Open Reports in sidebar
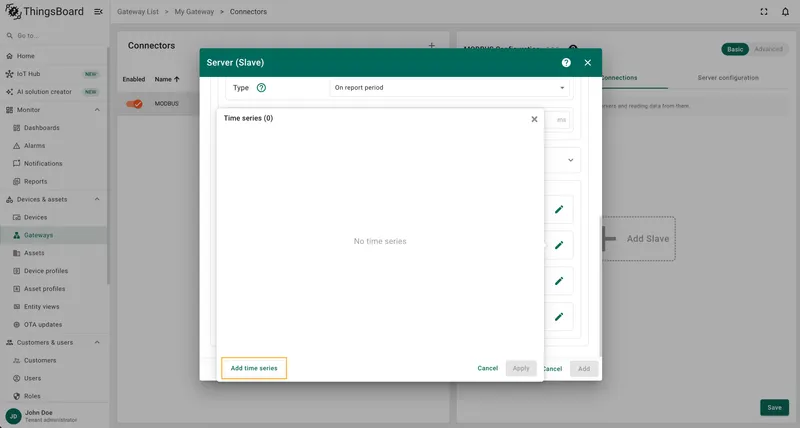 pyautogui.click(x=54, y=181)
